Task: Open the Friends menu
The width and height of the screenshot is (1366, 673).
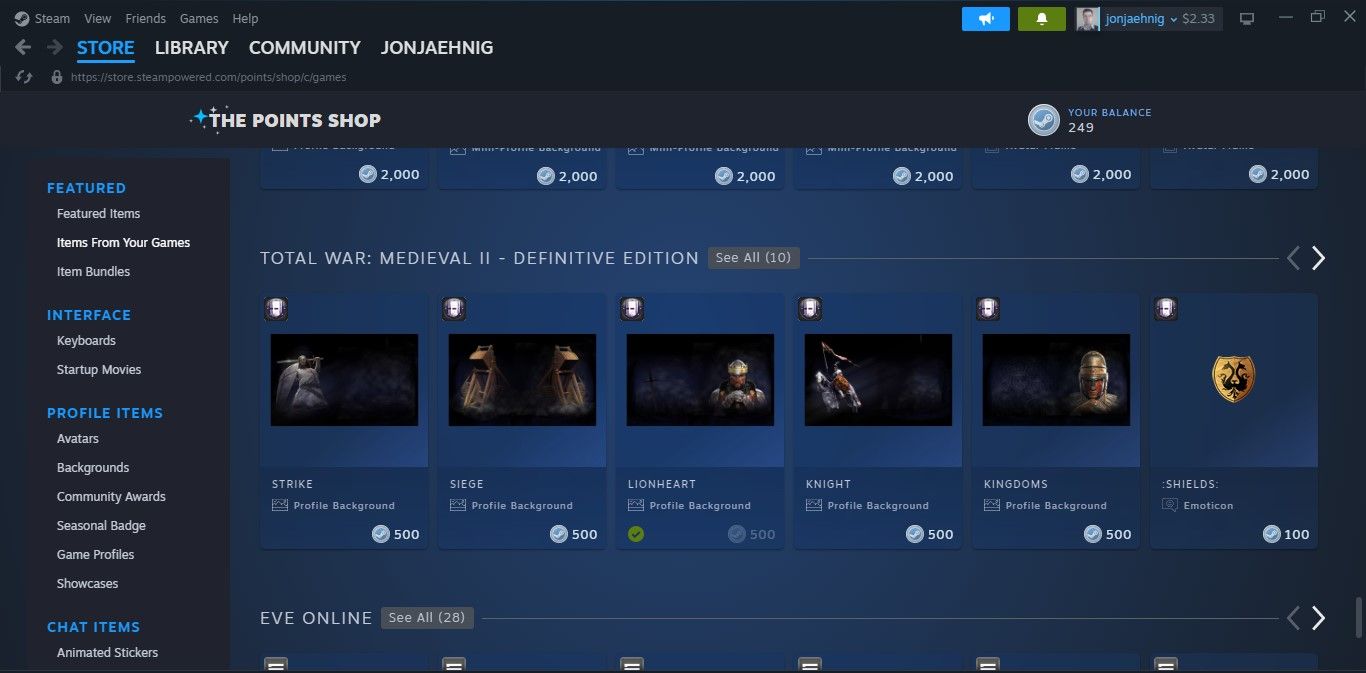Action: [145, 18]
